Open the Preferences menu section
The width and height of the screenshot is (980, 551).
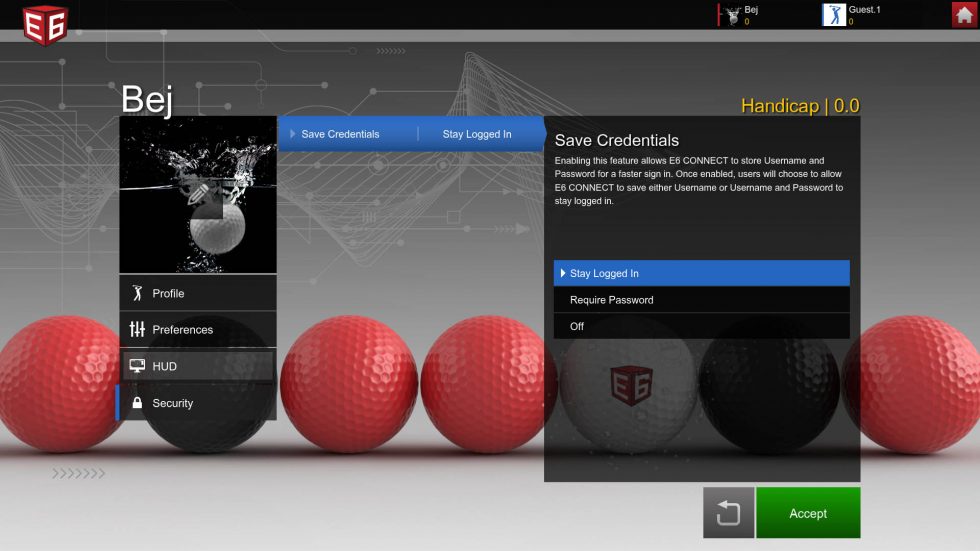(x=198, y=329)
